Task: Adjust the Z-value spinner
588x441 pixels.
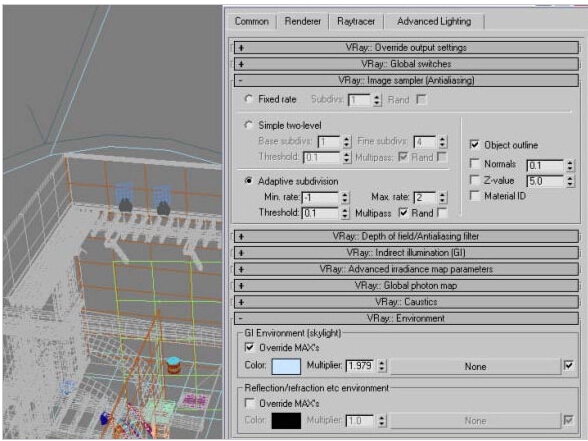Action: [570, 181]
